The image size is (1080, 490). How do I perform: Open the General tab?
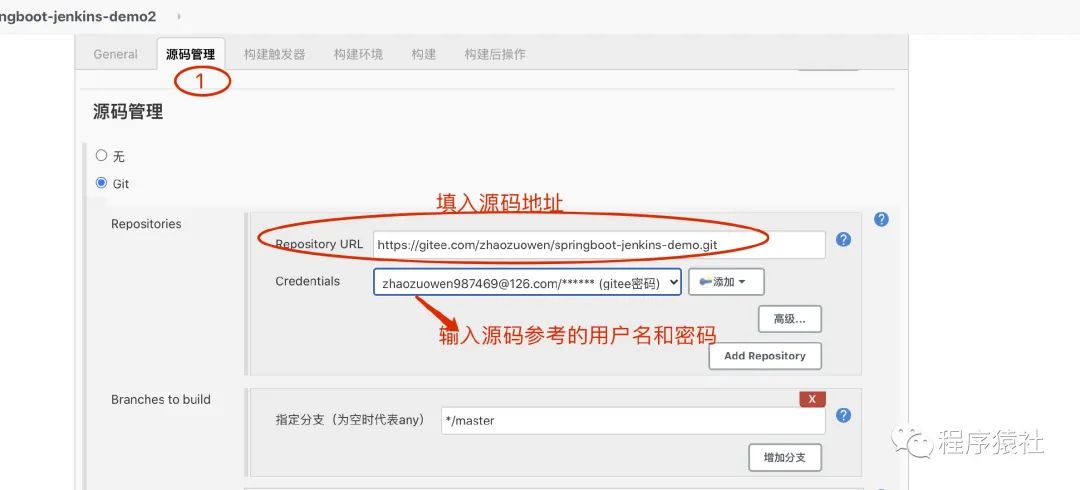tap(115, 54)
